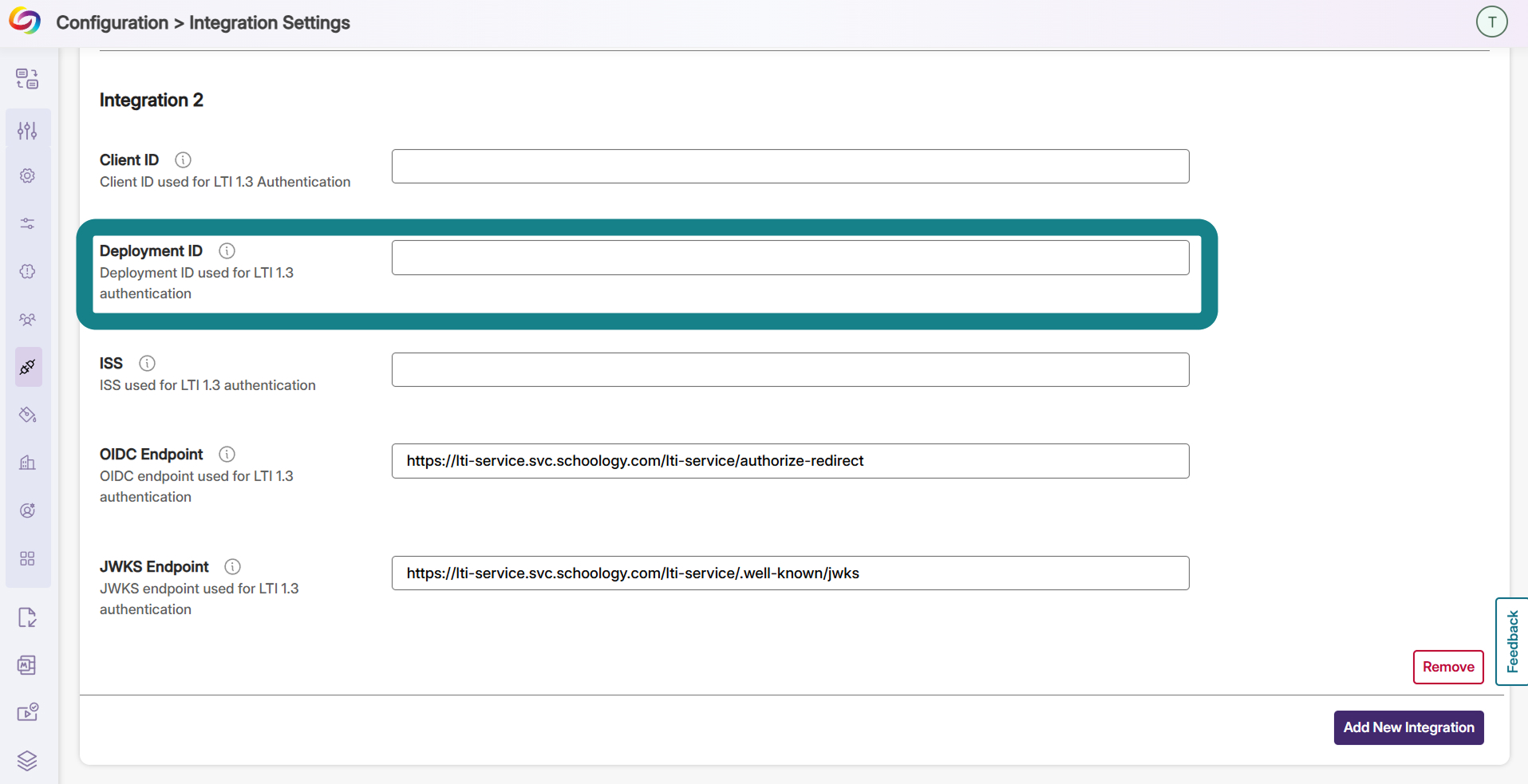
Task: Click the JWKS Endpoint info icon
Action: pos(232,567)
